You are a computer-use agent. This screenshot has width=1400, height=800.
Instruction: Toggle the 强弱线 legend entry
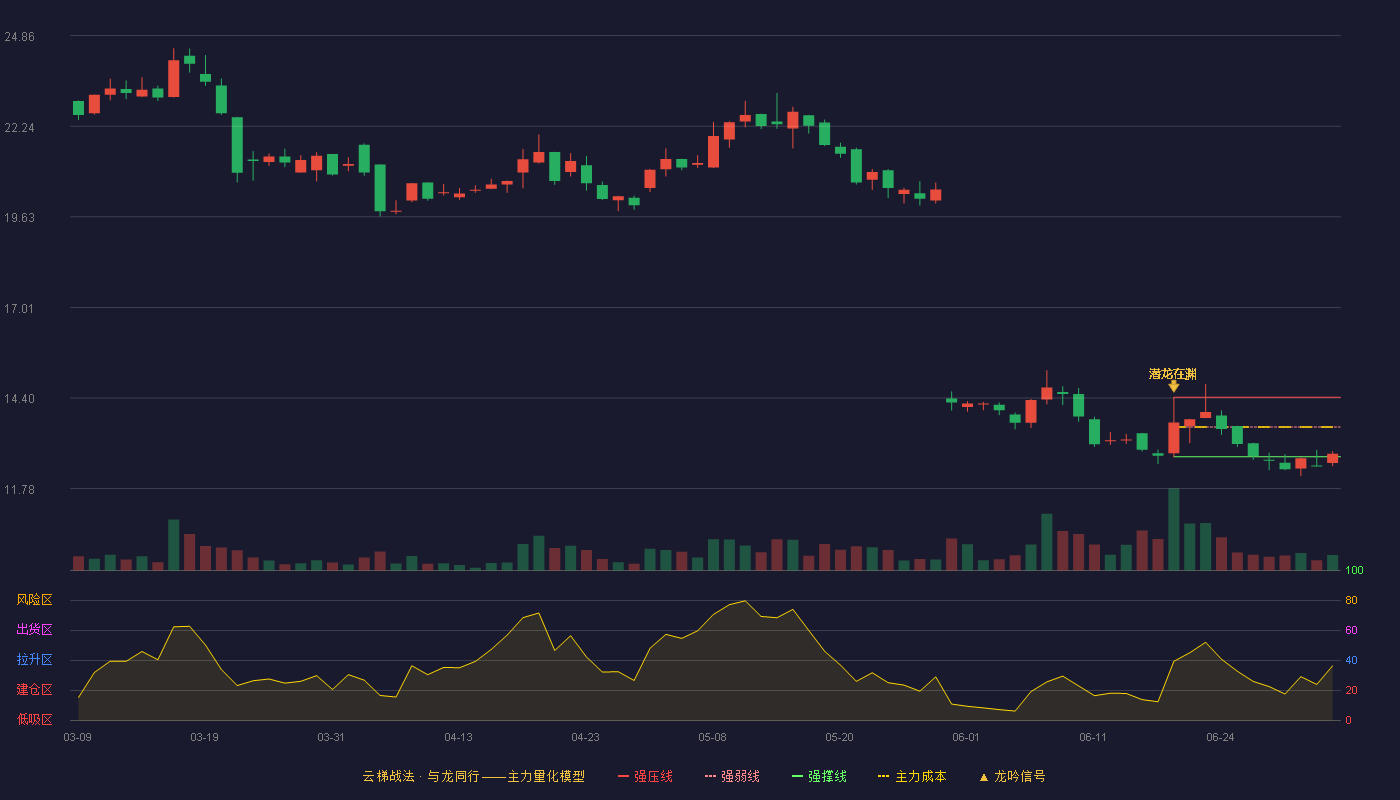tap(732, 776)
